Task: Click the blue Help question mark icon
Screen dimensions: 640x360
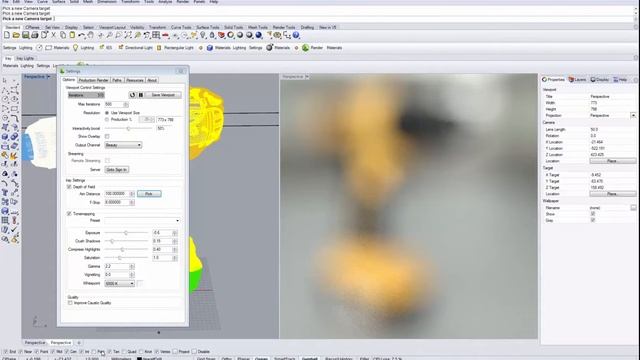Action: click(296, 36)
